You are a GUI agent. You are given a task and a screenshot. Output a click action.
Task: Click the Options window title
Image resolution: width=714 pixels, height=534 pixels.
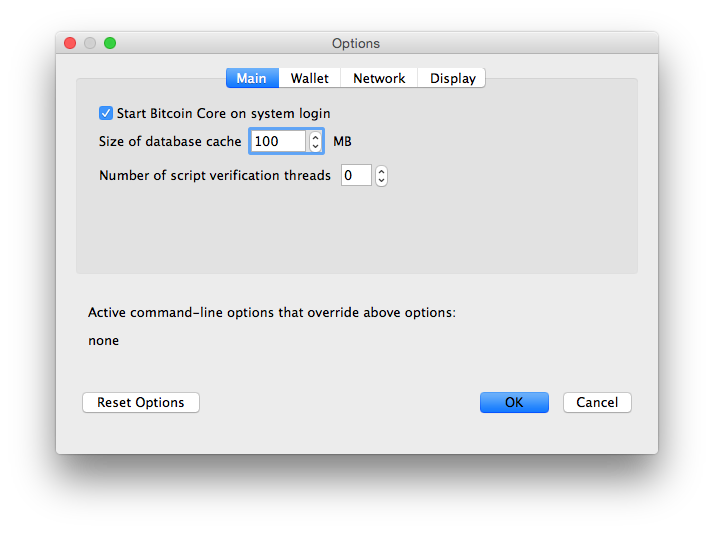356,44
